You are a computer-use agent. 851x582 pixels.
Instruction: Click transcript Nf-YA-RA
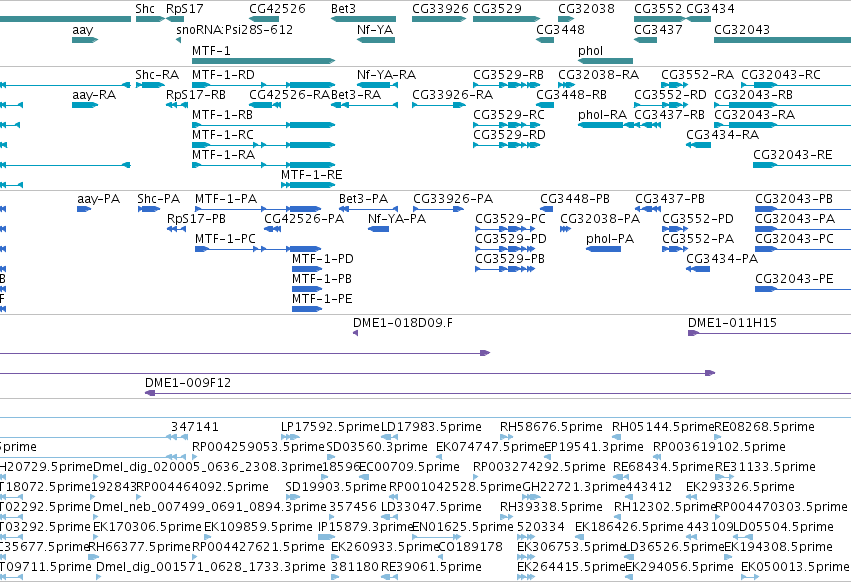377,85
